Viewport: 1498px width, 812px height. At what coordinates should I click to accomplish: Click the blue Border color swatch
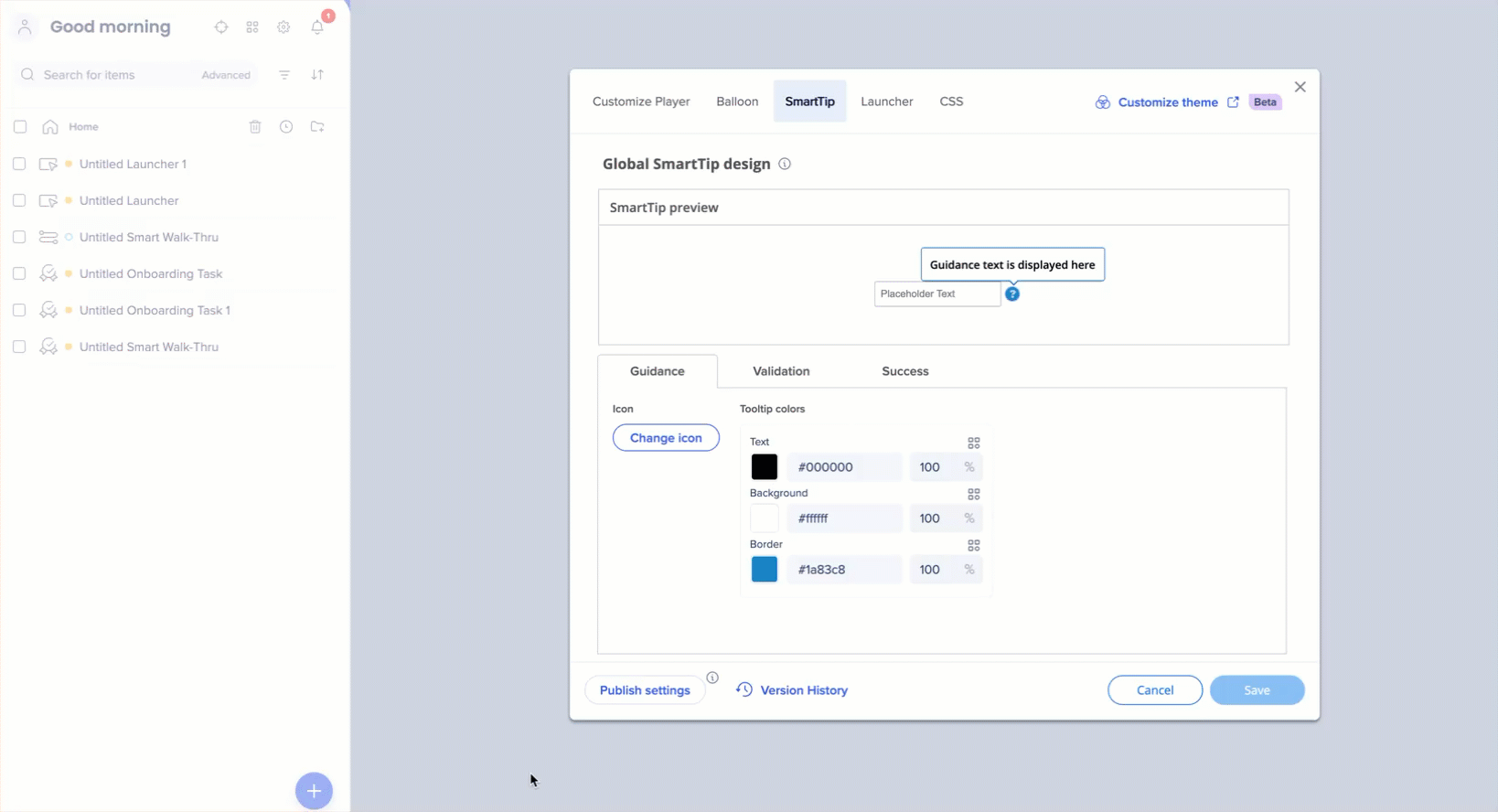[765, 570]
